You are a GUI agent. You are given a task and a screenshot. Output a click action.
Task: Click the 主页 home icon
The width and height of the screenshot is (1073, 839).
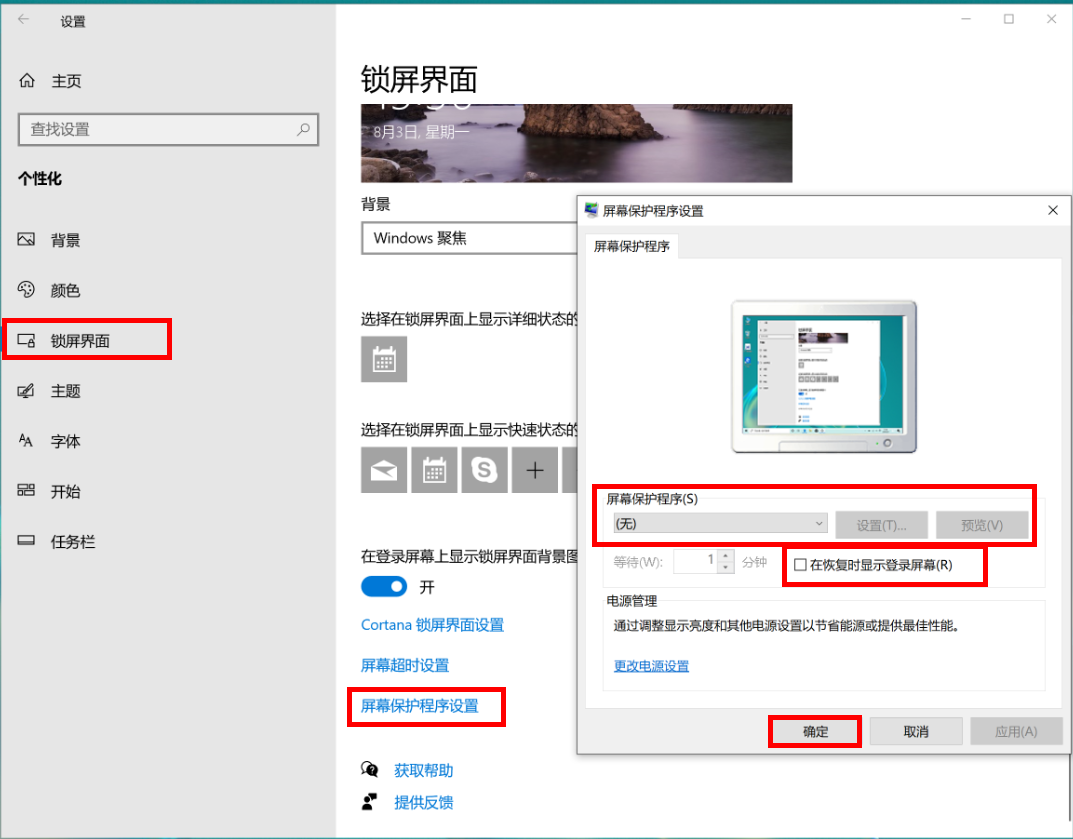point(27,81)
